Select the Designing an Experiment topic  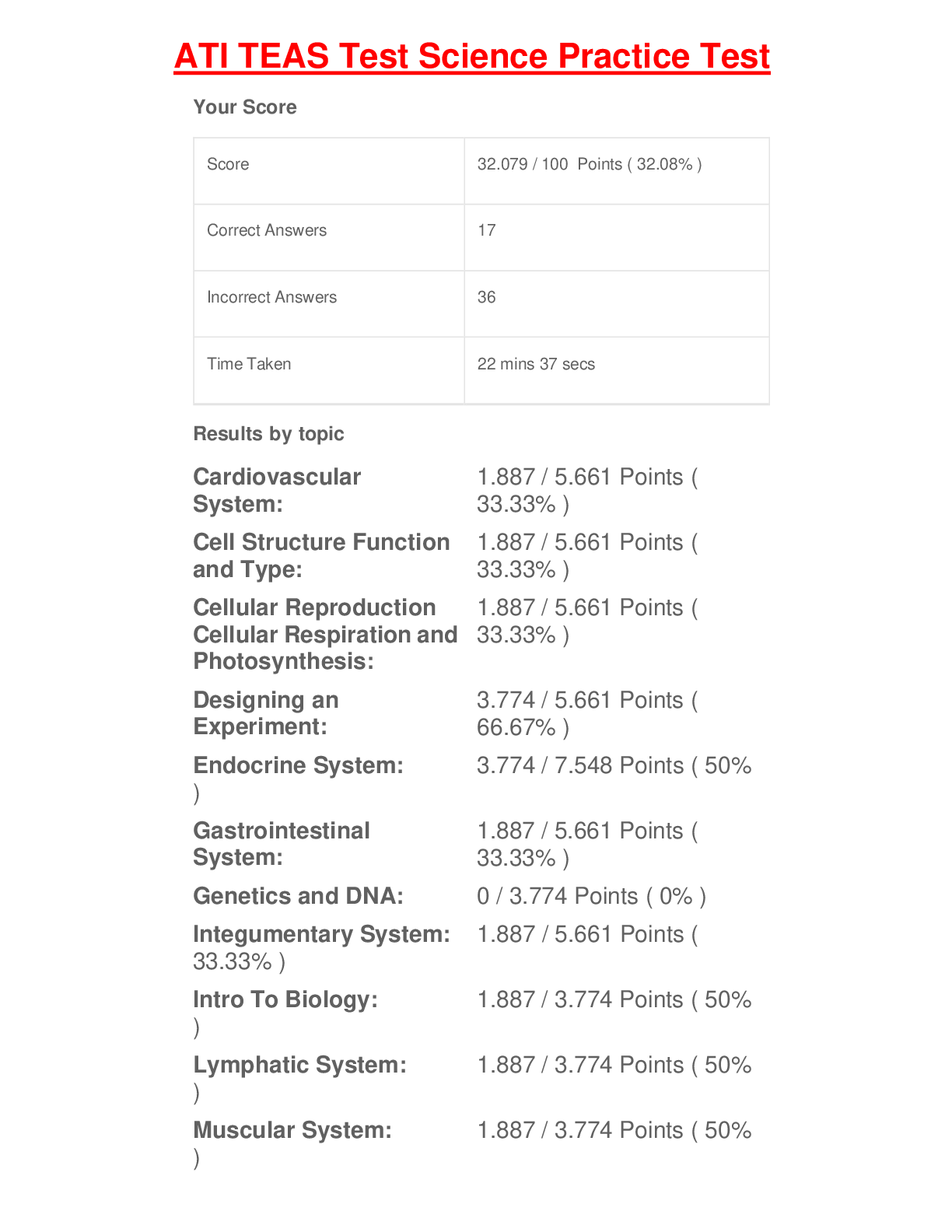(x=266, y=713)
